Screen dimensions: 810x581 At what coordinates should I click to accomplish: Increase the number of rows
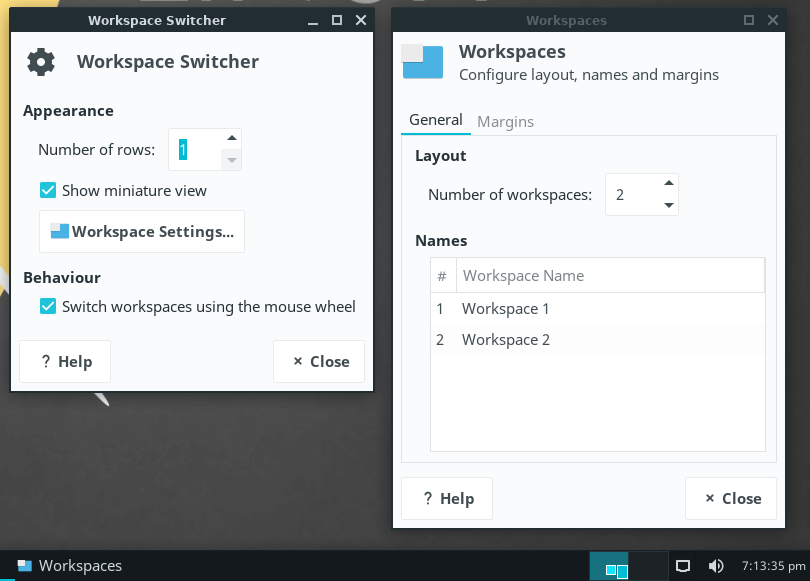231,139
